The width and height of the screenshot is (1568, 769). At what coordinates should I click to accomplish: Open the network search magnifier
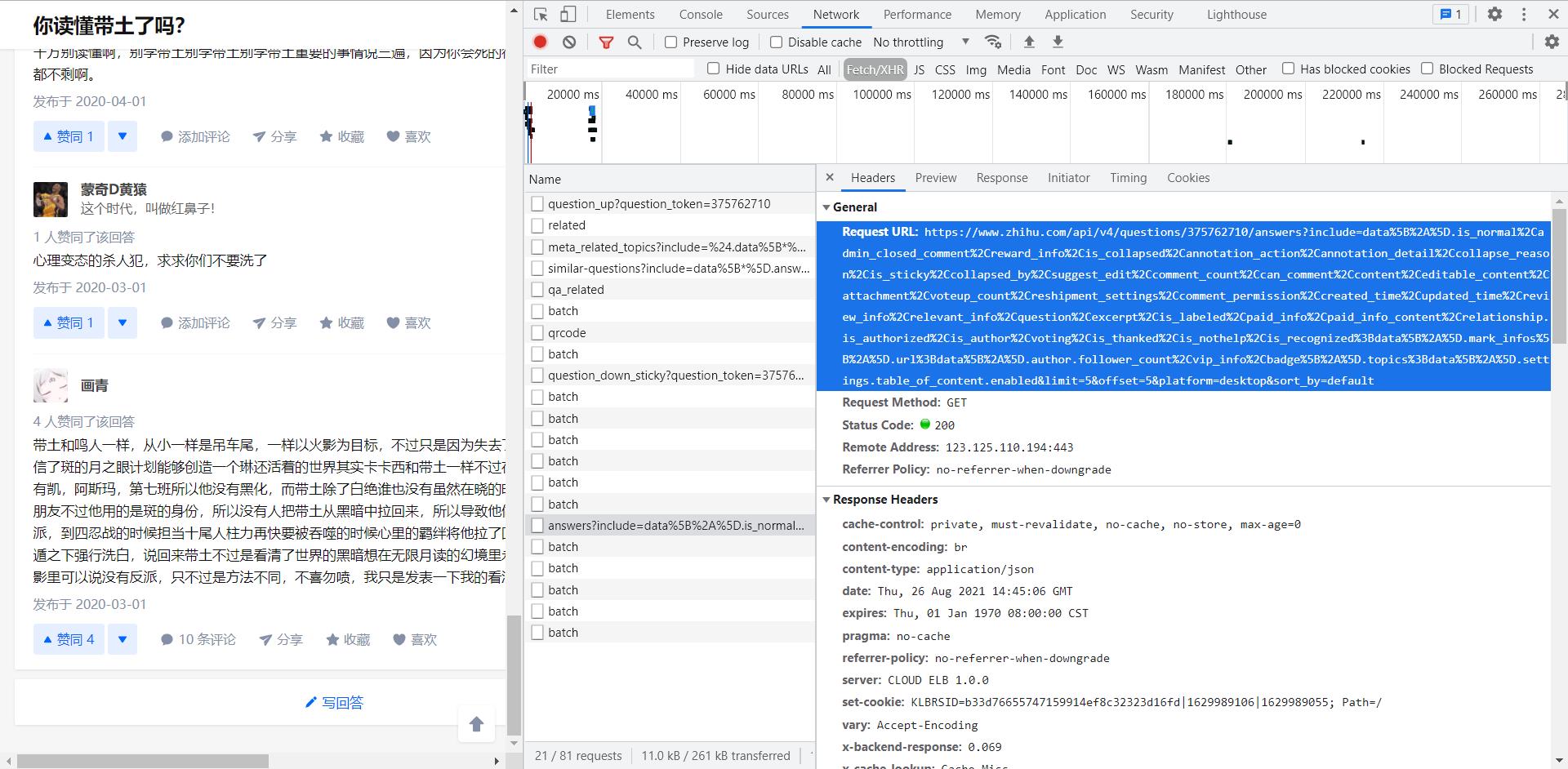click(x=635, y=42)
